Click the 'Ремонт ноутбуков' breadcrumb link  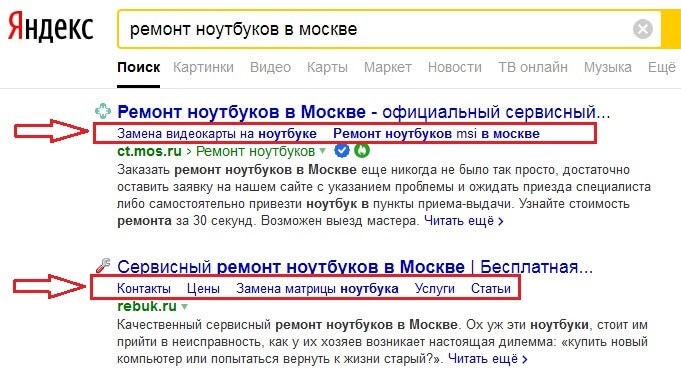(255, 151)
